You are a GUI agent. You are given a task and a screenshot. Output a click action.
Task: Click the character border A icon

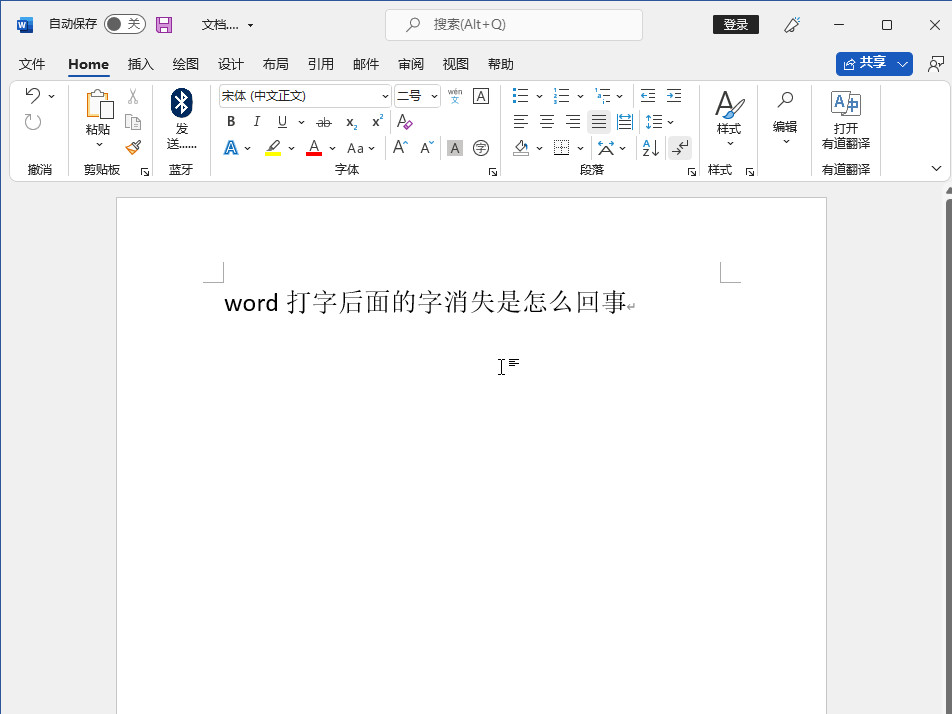pos(481,96)
